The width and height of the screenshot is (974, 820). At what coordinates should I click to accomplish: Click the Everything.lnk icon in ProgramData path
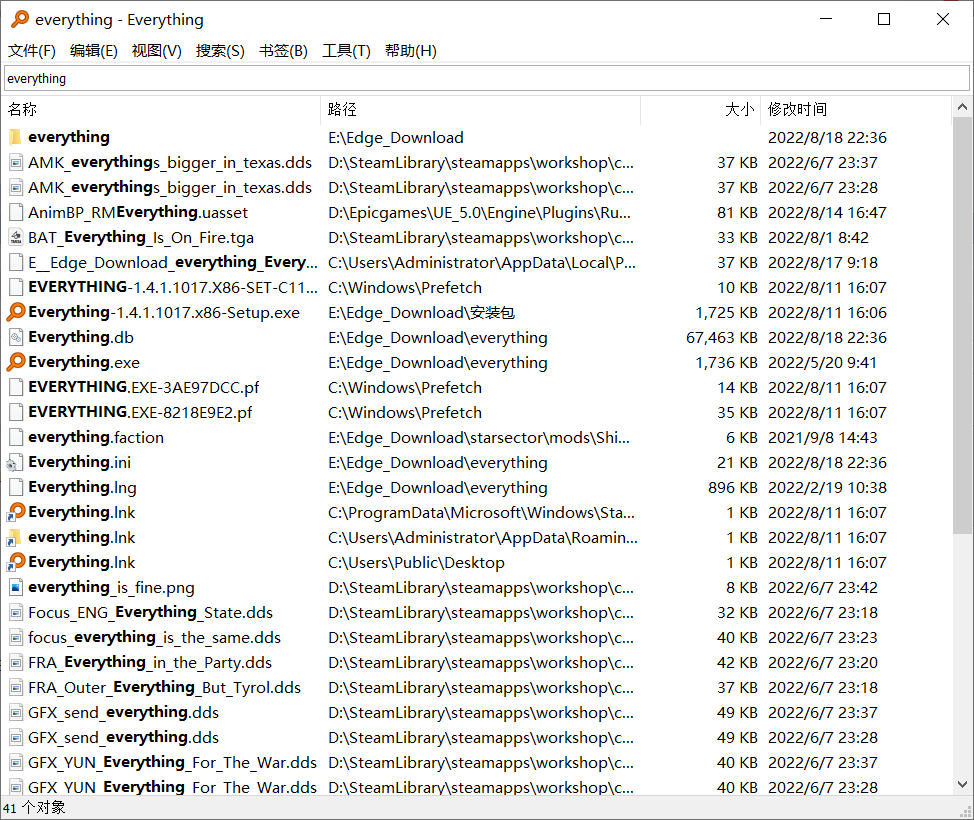(x=16, y=512)
